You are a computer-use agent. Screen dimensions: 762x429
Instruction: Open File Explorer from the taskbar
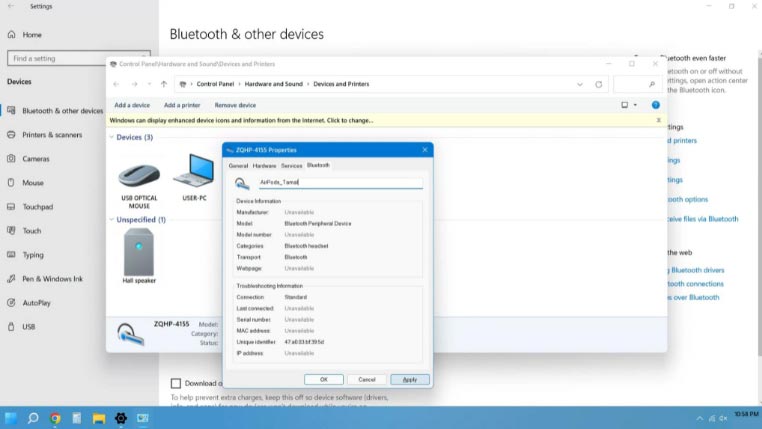tap(99, 418)
